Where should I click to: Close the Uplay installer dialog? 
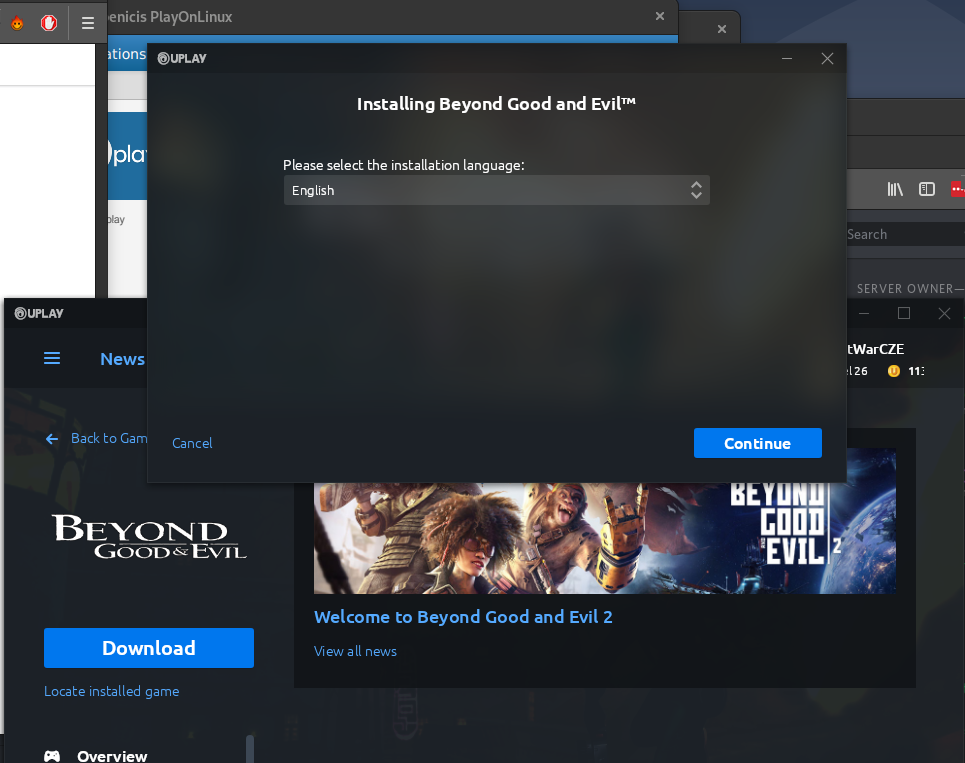coord(827,58)
